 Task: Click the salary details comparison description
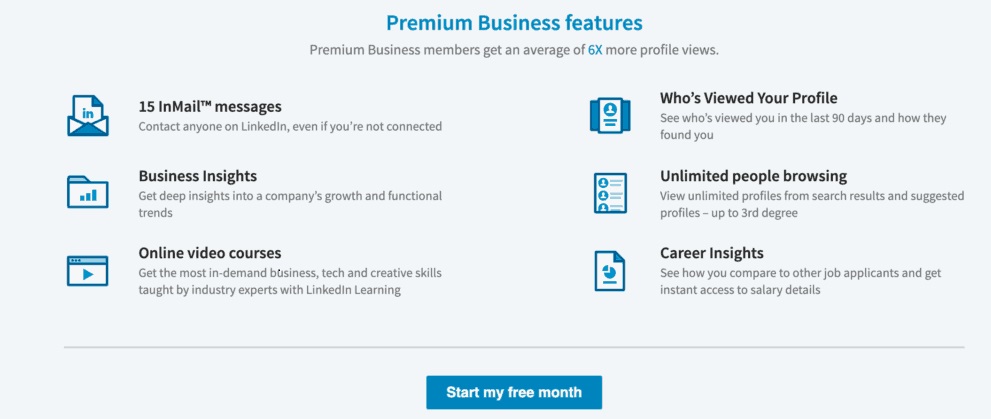coord(803,281)
